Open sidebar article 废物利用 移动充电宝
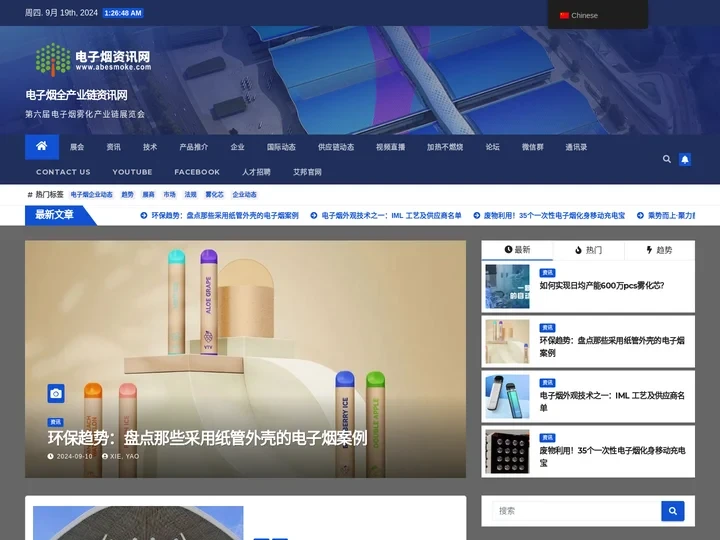This screenshot has height=540, width=720. click(612, 456)
